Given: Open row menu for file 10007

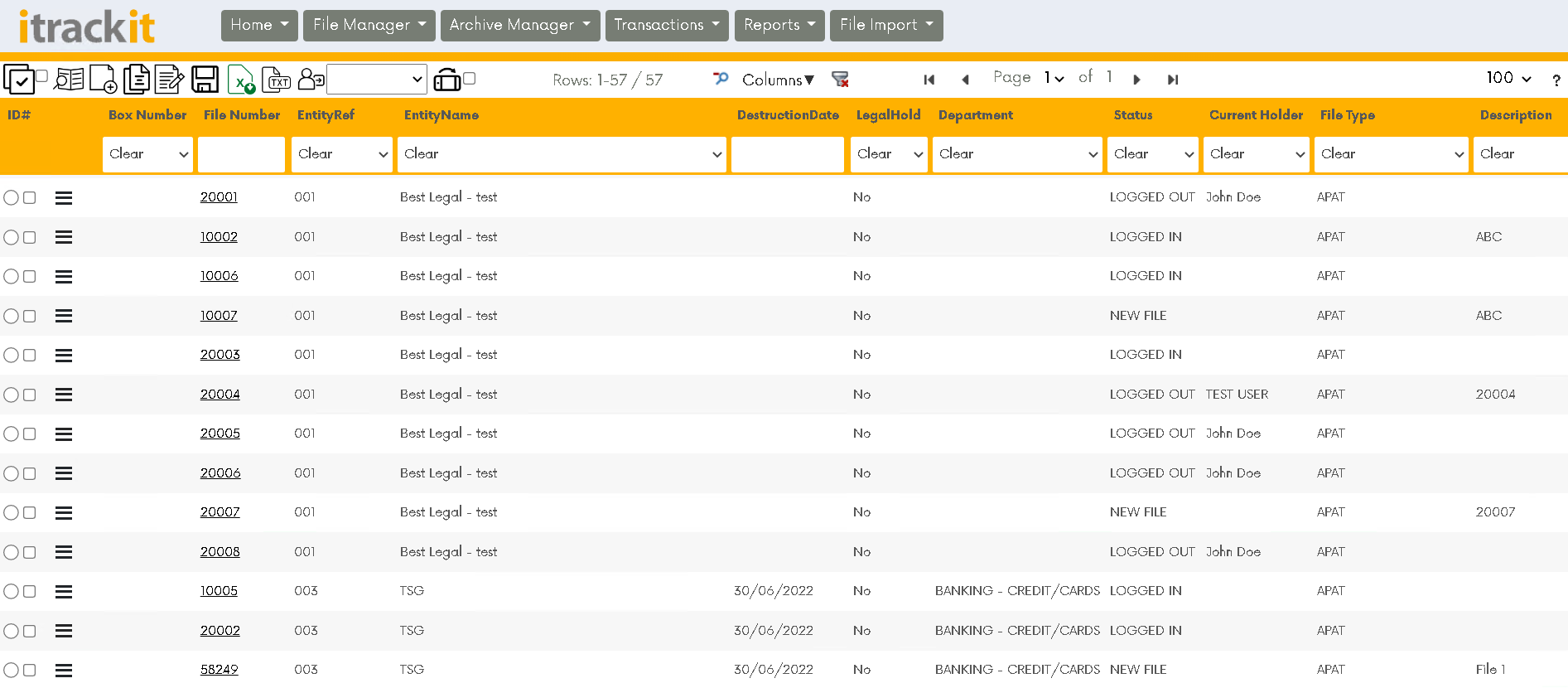Looking at the screenshot, I should 64,316.
